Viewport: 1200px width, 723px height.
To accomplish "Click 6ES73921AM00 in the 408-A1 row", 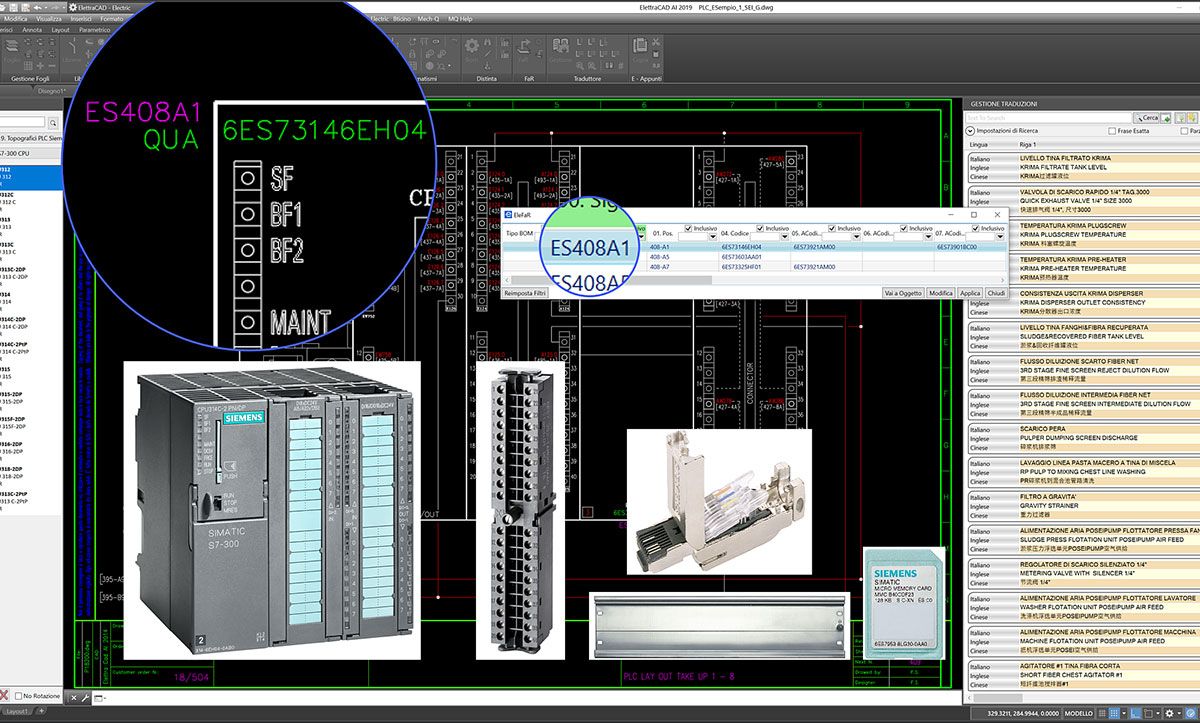I will [x=813, y=246].
